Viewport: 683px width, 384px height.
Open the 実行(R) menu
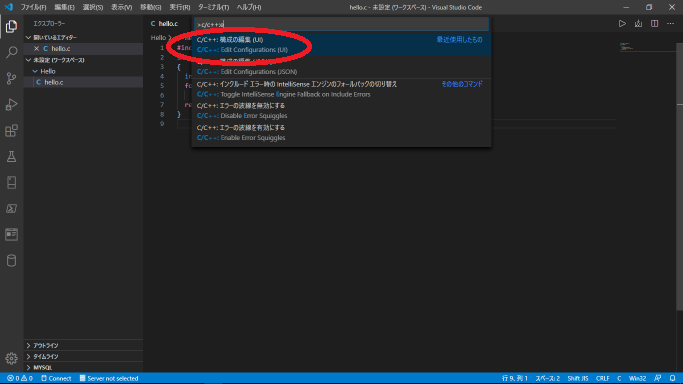(179, 7)
